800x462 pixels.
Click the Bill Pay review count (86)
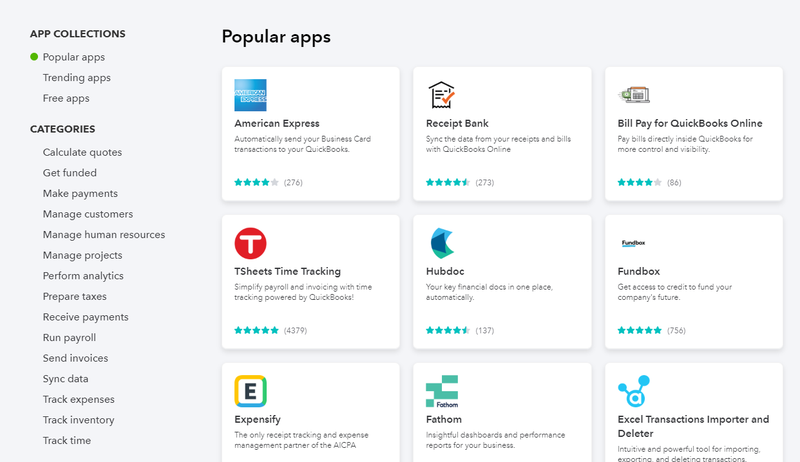674,183
